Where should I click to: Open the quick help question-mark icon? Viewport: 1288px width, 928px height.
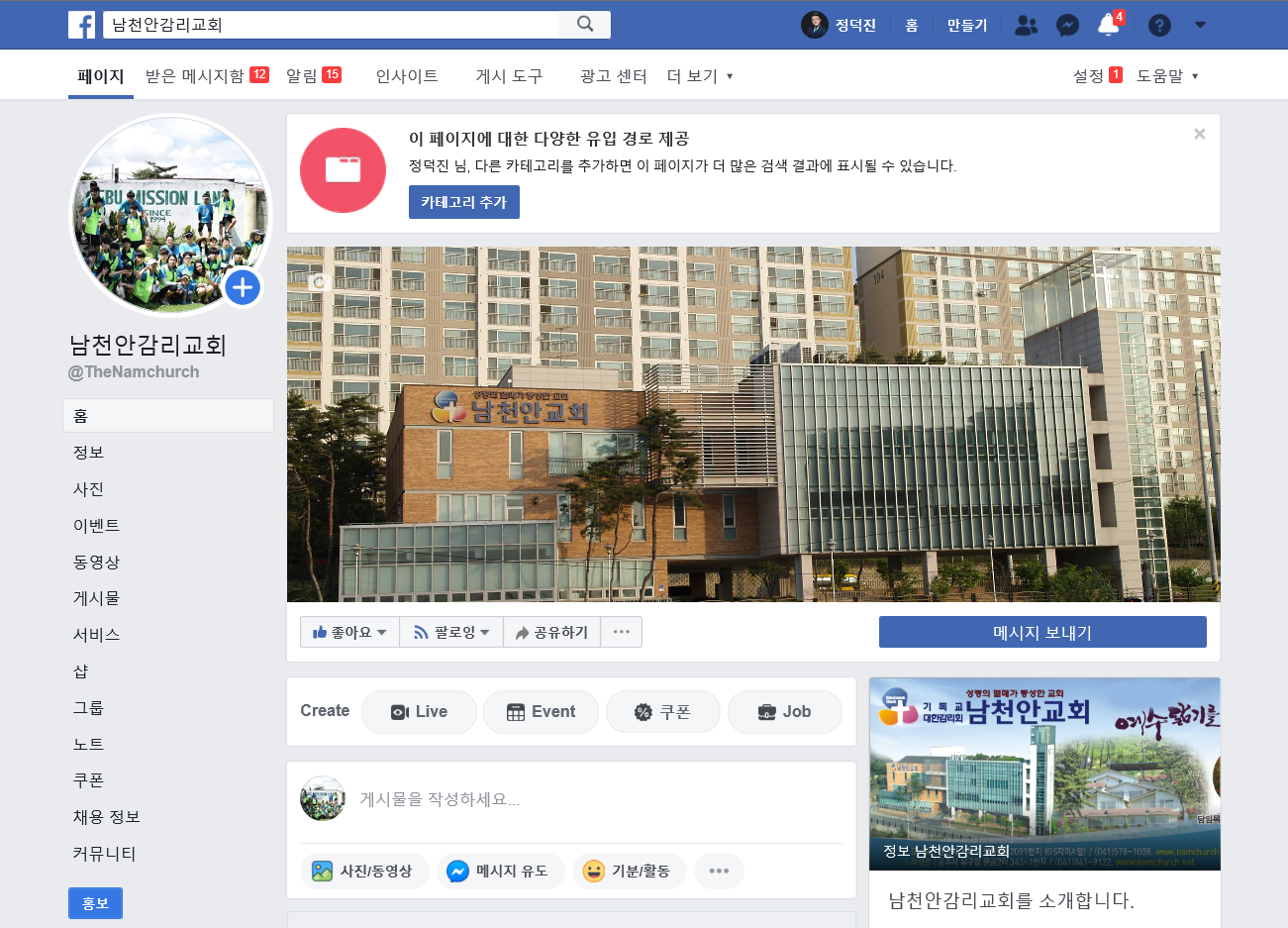point(1159,25)
